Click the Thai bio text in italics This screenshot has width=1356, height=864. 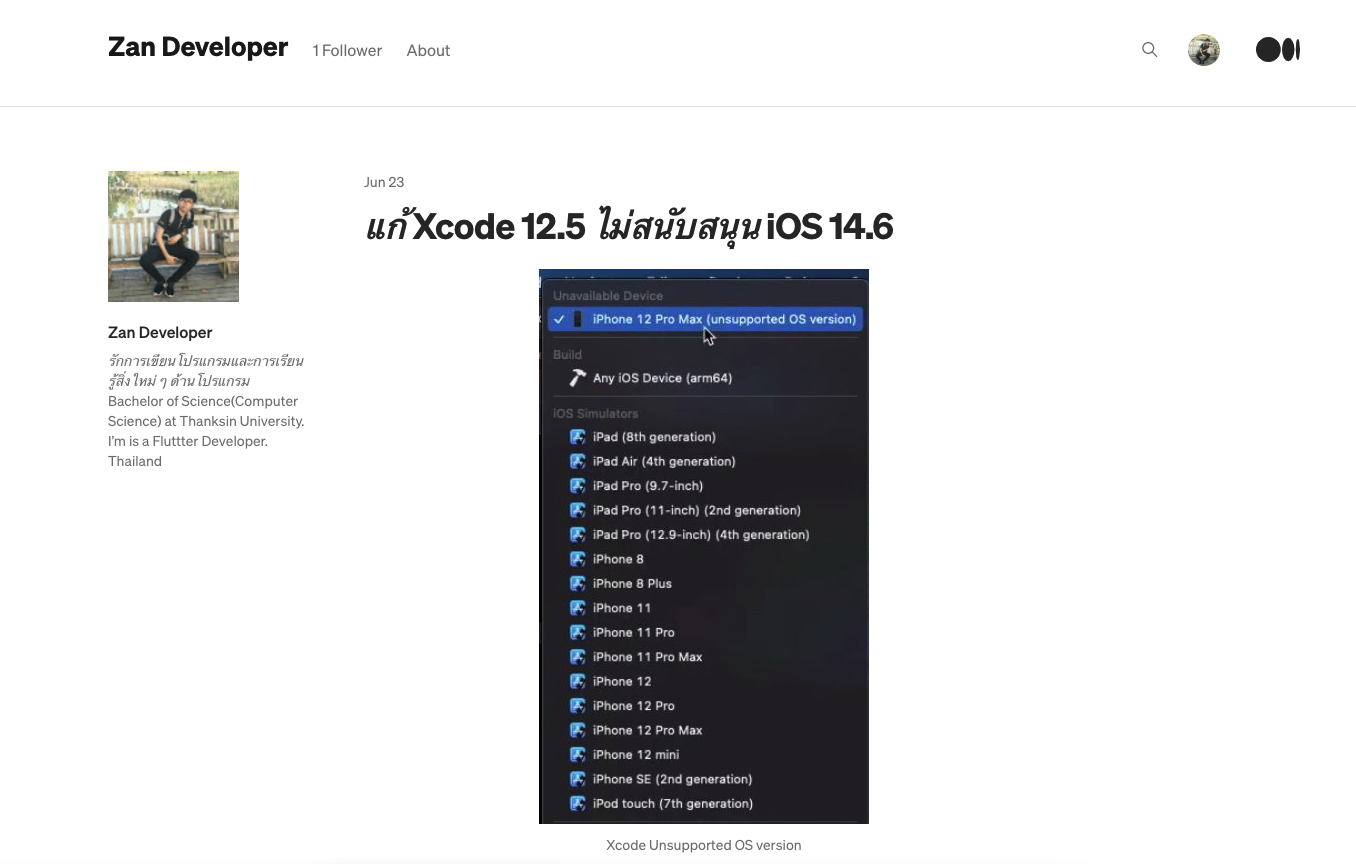point(206,371)
